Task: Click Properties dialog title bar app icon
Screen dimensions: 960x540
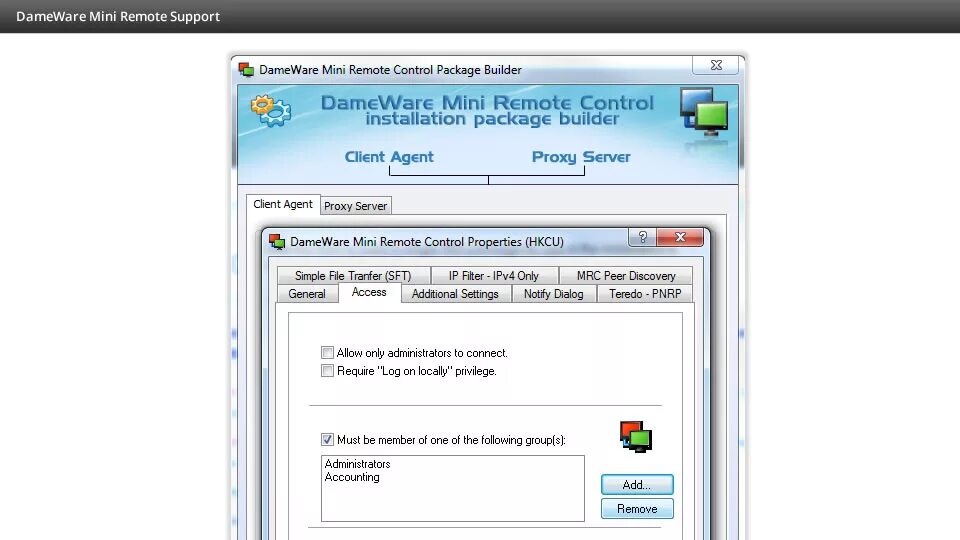Action: tap(277, 242)
